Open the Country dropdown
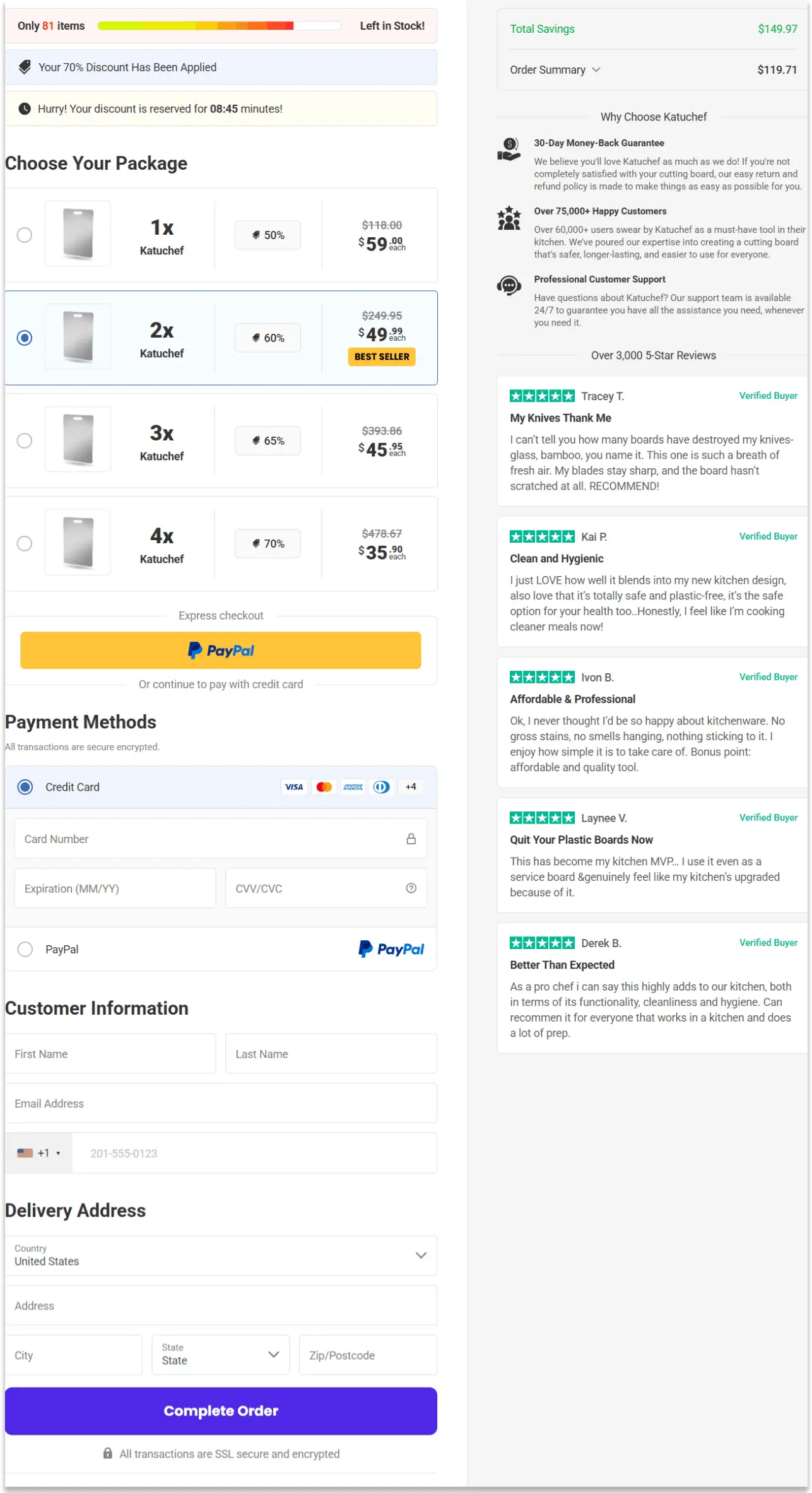Screen dimensions: 812x1493 pos(221,1255)
